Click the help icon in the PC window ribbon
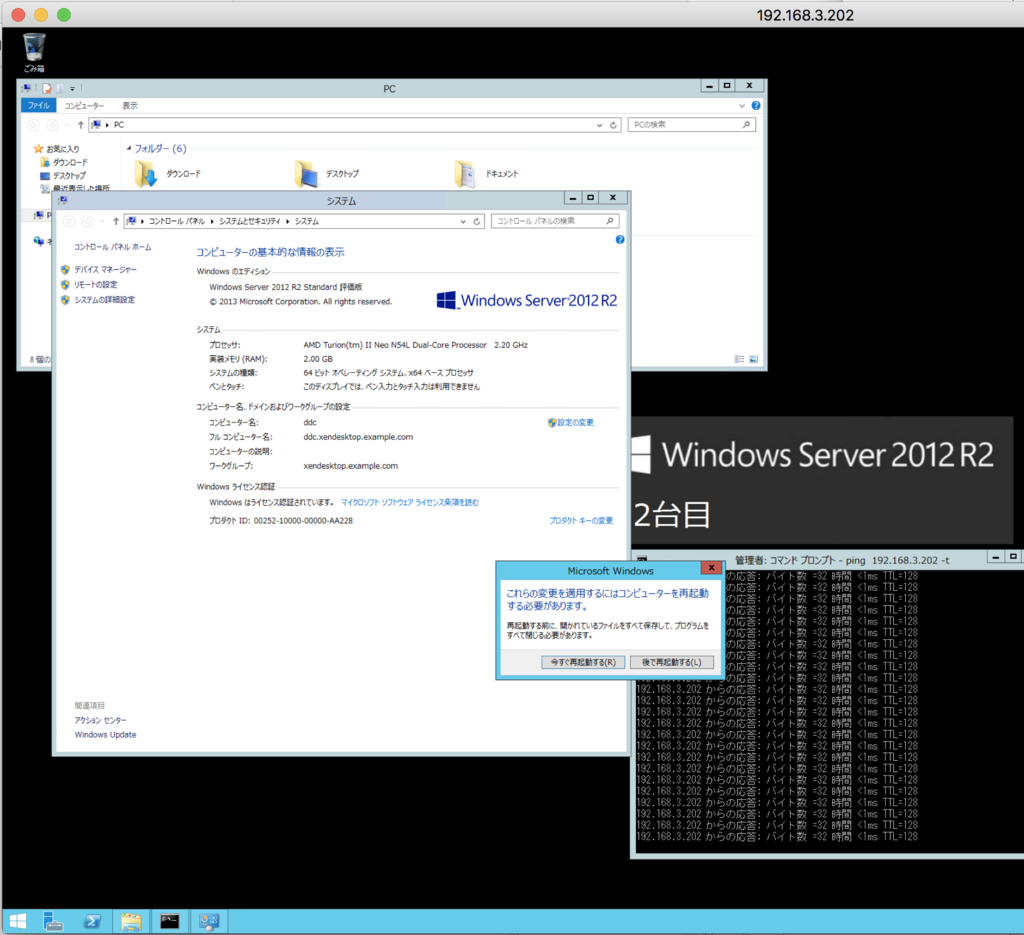 pyautogui.click(x=756, y=105)
